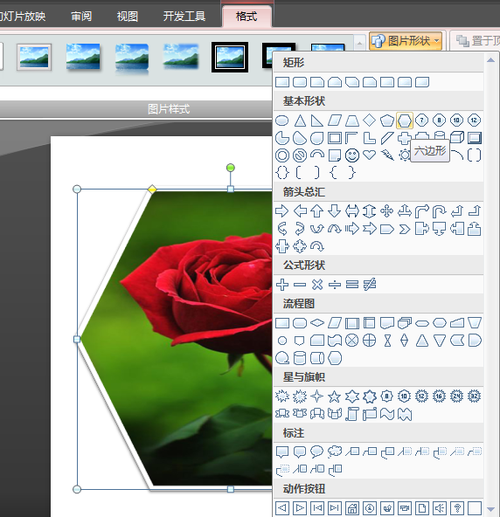The image size is (500, 517).
Task: Choose the diamond basic shape
Action: [x=369, y=120]
